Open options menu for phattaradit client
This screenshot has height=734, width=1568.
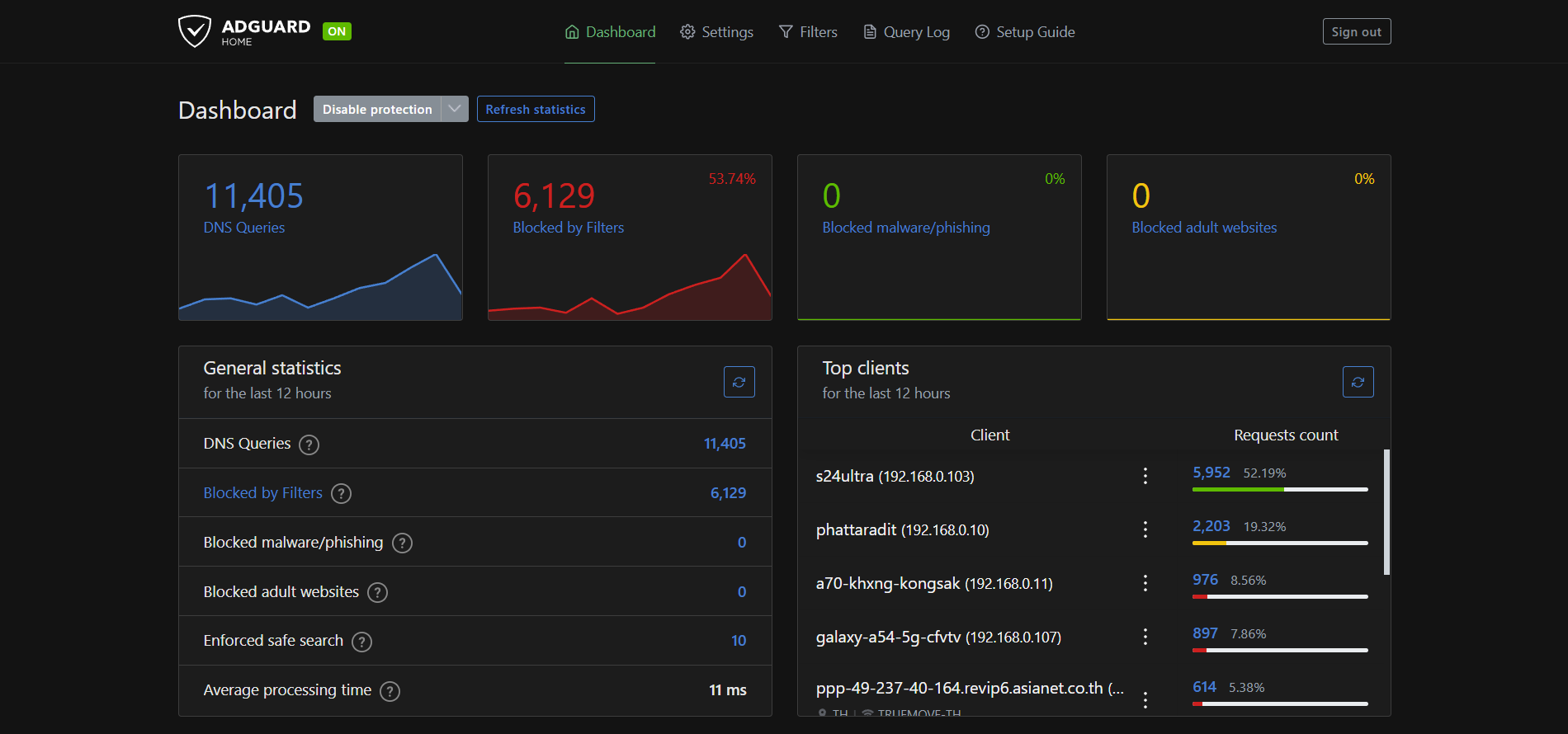pyautogui.click(x=1145, y=529)
